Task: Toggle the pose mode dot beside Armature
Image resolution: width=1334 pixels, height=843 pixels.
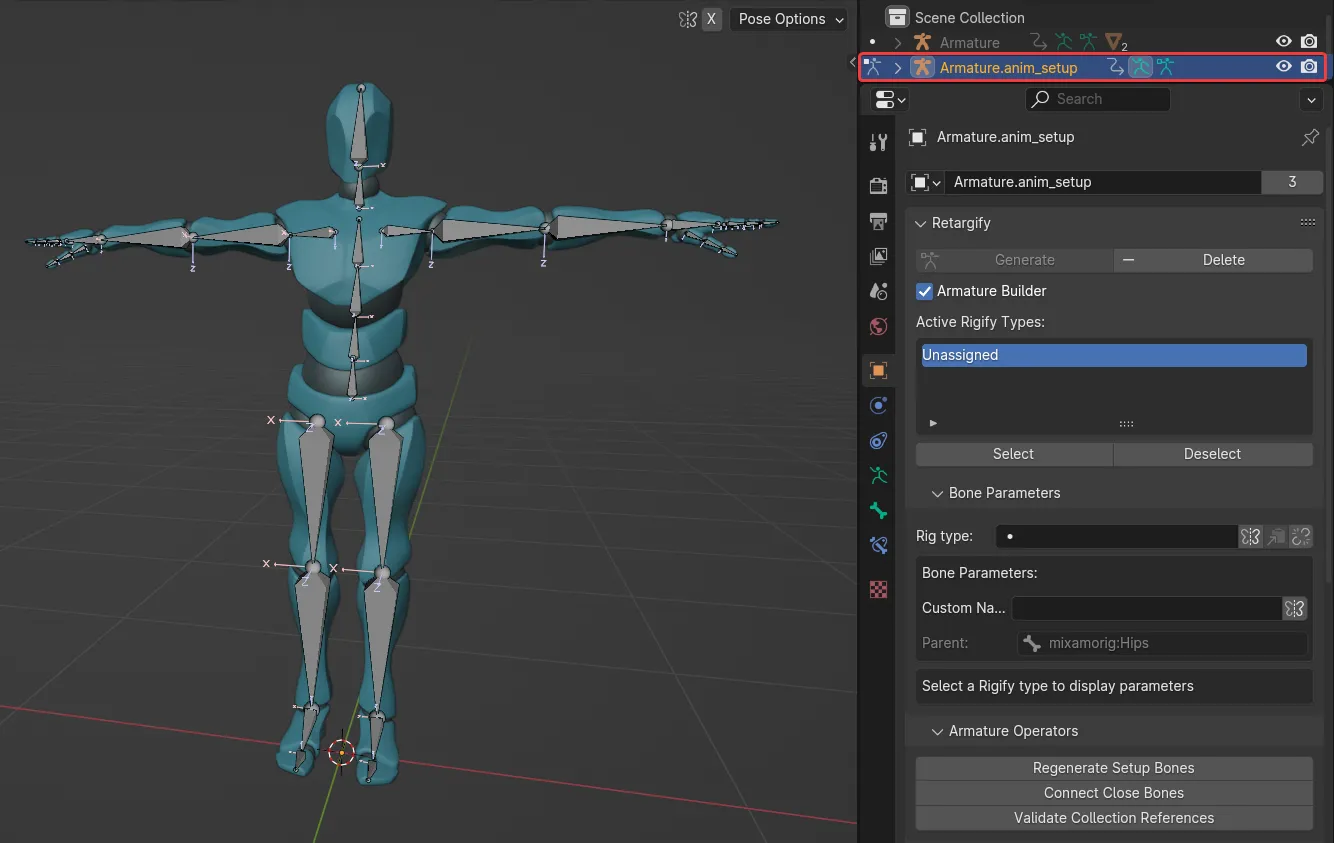Action: click(x=872, y=42)
